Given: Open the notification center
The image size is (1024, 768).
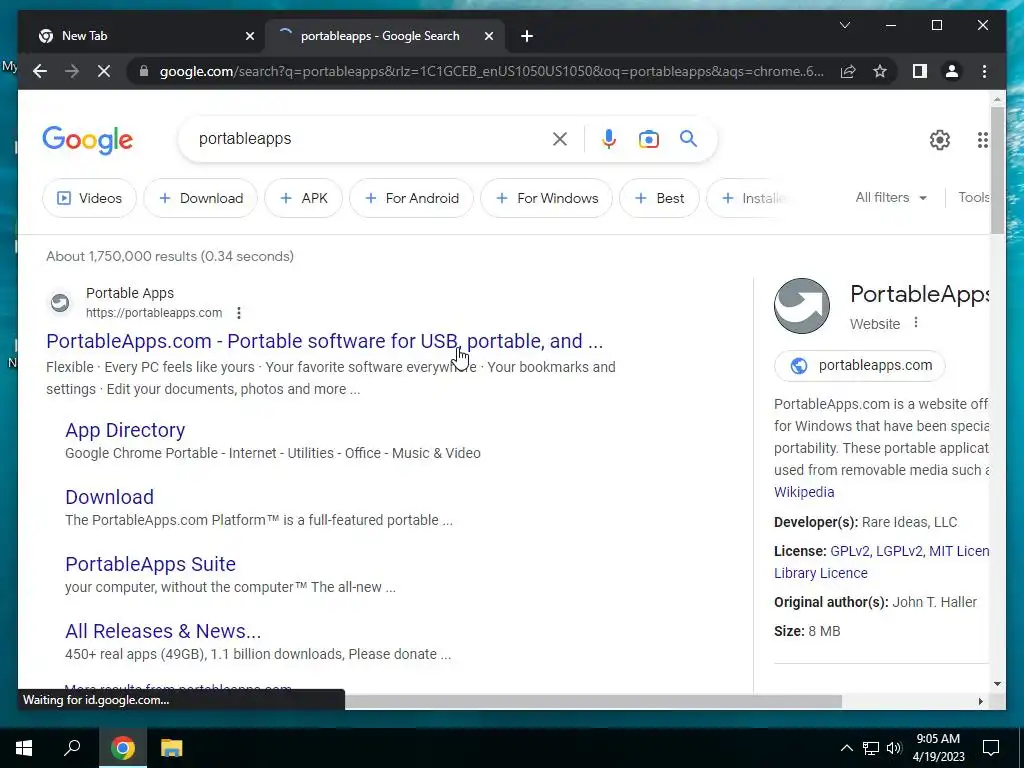Looking at the screenshot, I should point(991,748).
